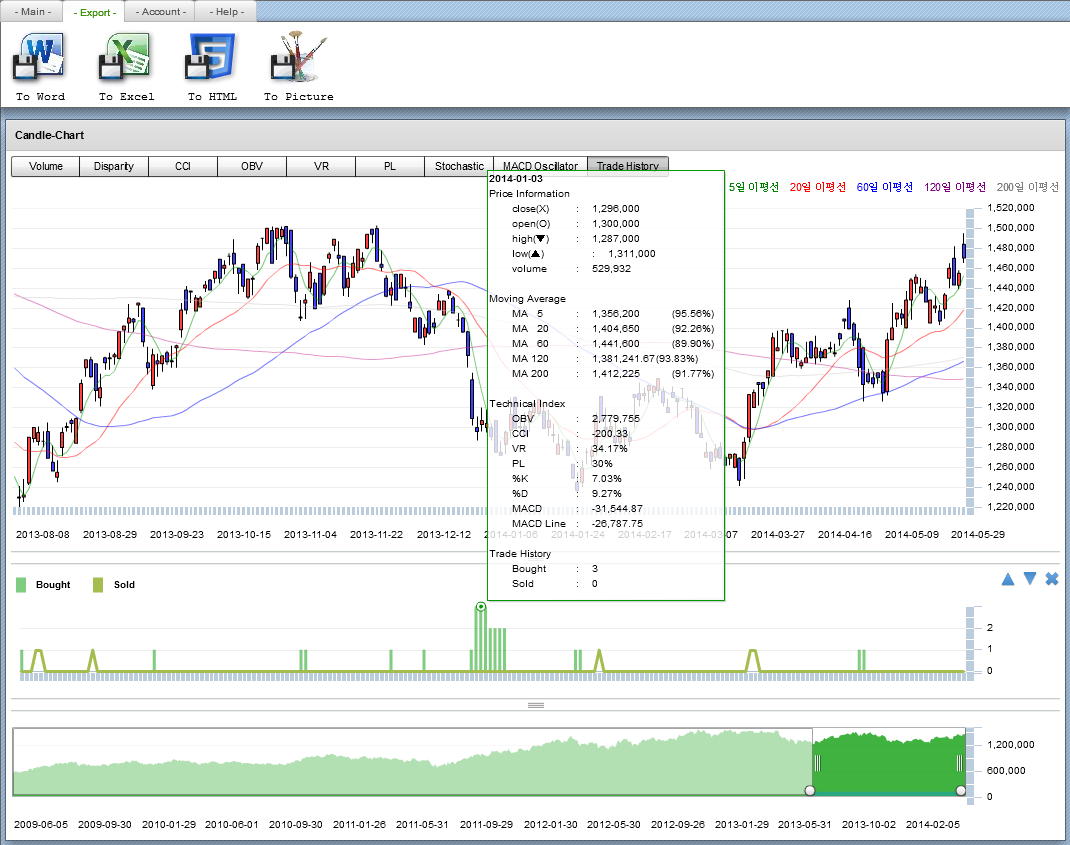Open the Account menu tab

[160, 11]
